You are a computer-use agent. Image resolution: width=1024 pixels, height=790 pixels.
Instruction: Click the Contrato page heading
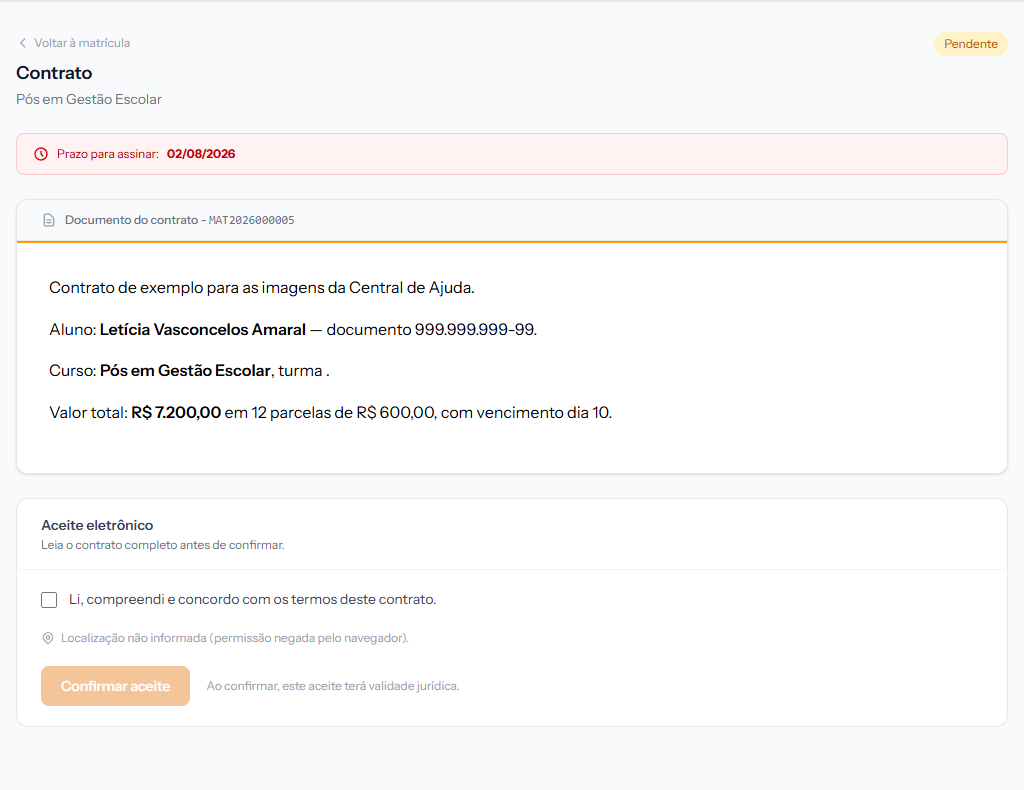[54, 73]
